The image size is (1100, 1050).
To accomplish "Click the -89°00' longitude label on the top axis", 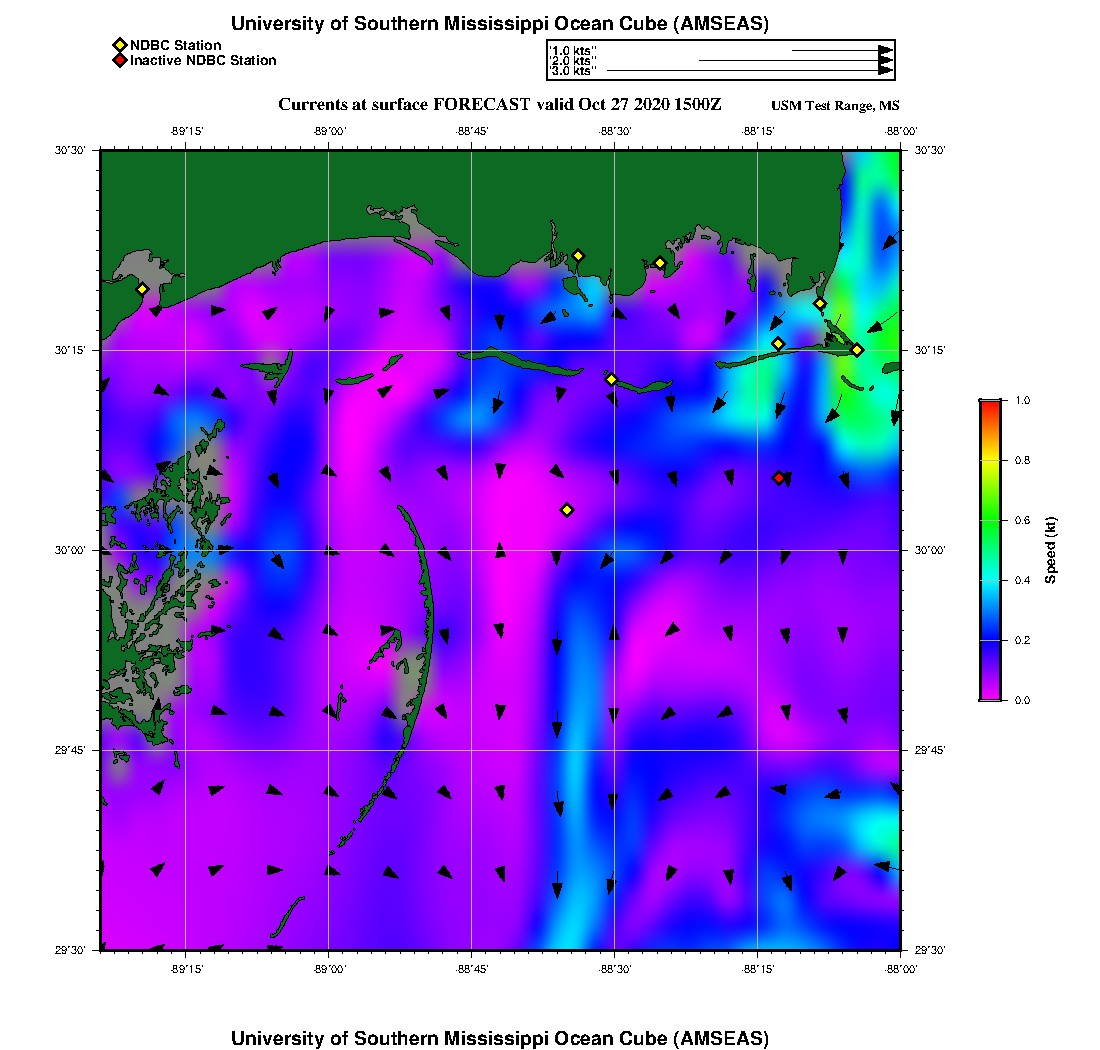I will coord(329,131).
